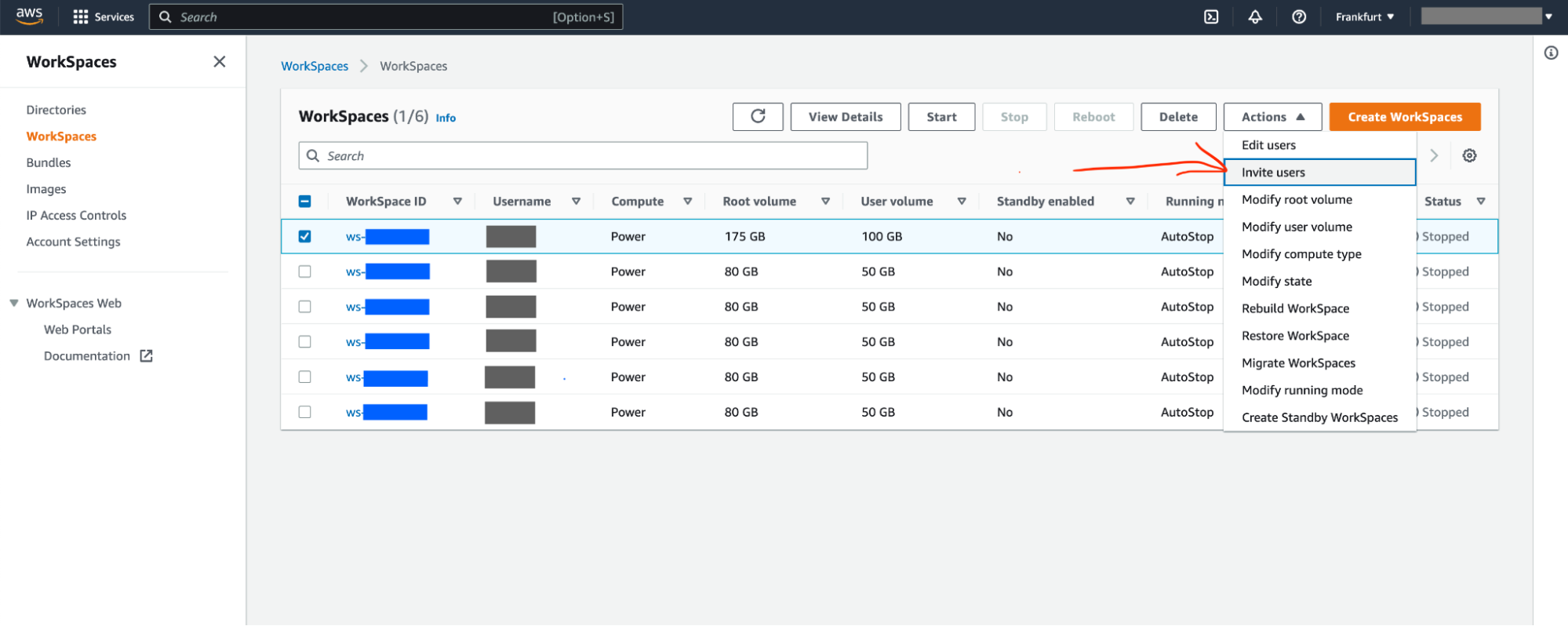
Task: Click the Stop button
Action: (1014, 117)
